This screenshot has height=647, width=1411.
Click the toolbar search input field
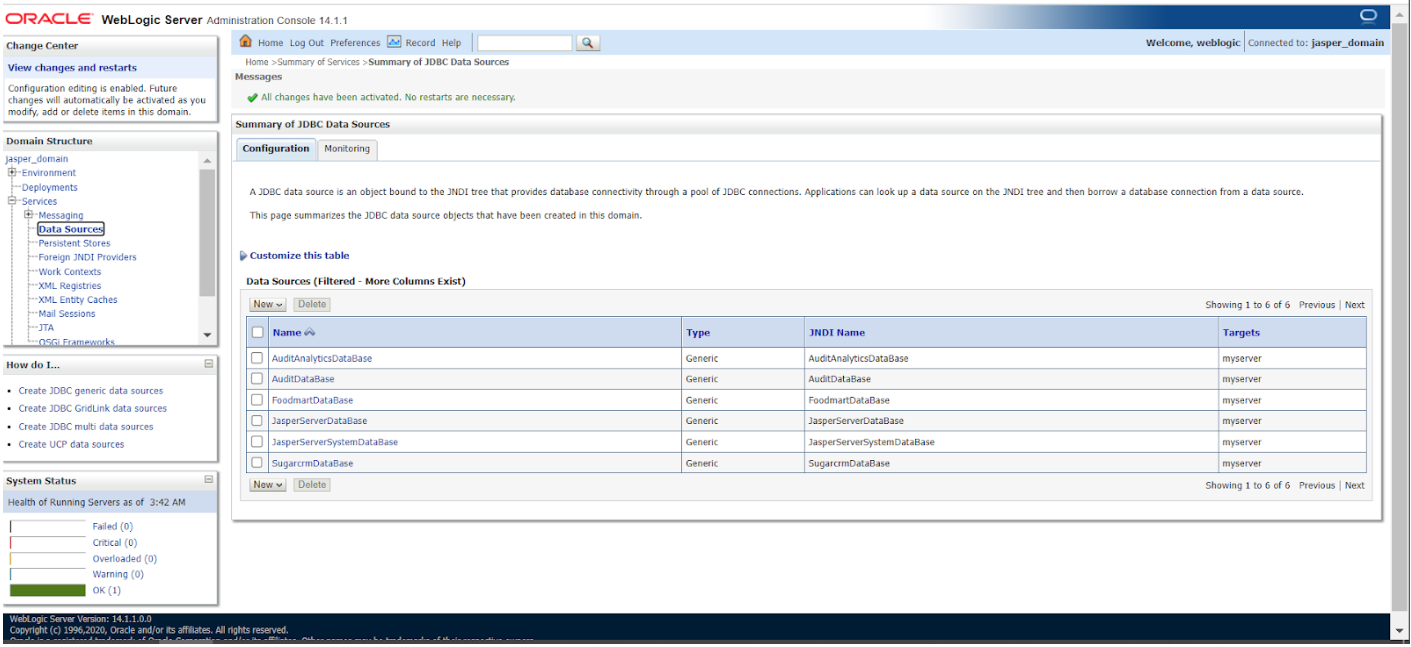[x=524, y=43]
